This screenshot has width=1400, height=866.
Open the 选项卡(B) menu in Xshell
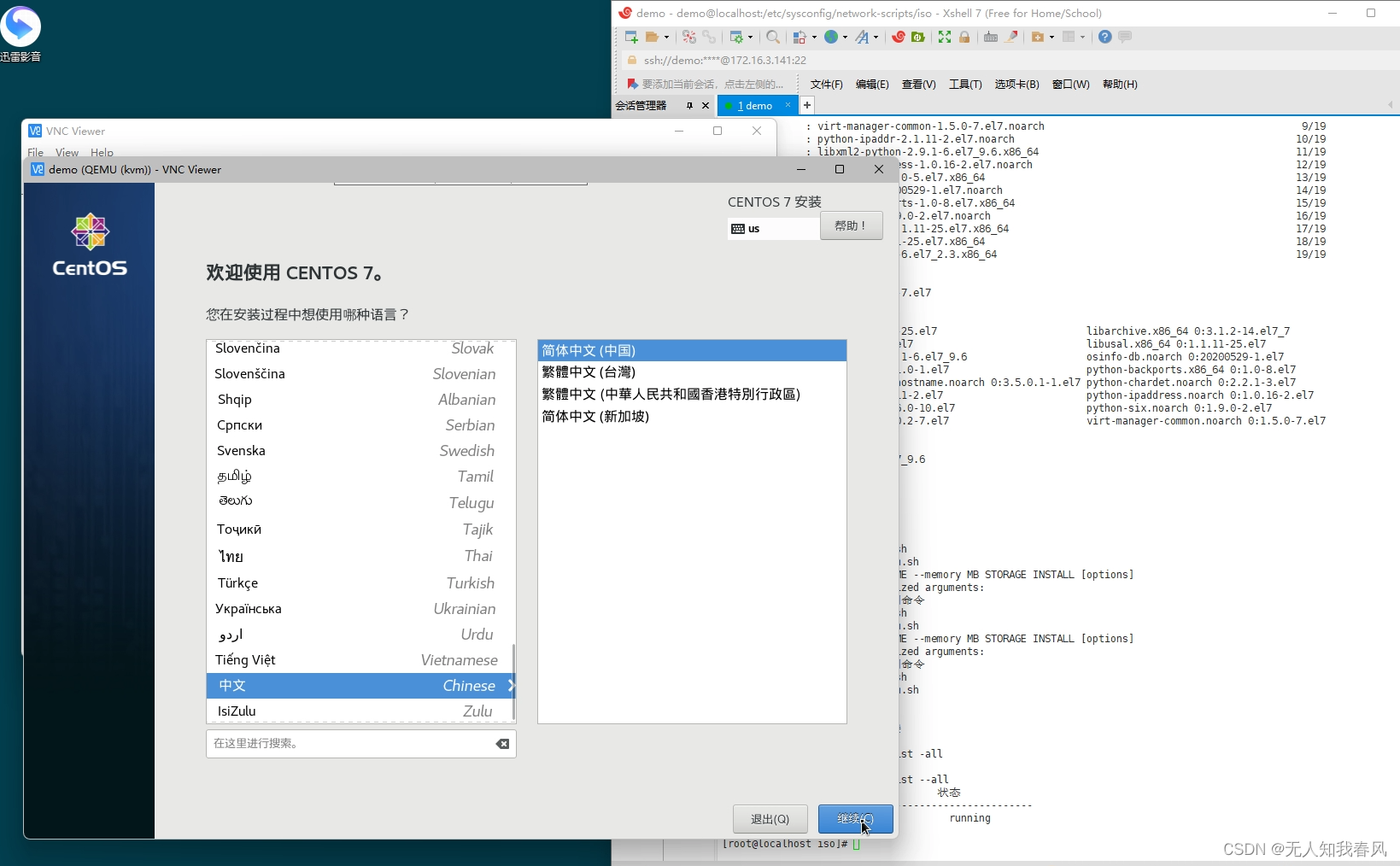(1016, 84)
